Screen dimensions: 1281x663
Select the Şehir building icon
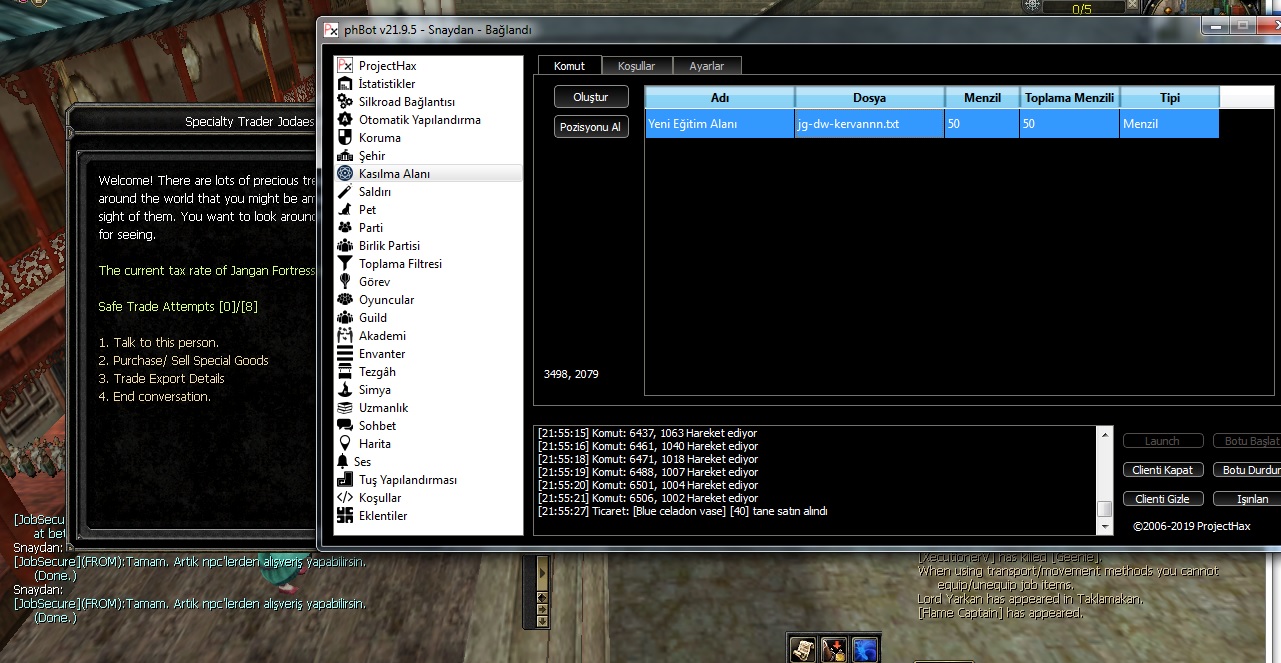345,156
